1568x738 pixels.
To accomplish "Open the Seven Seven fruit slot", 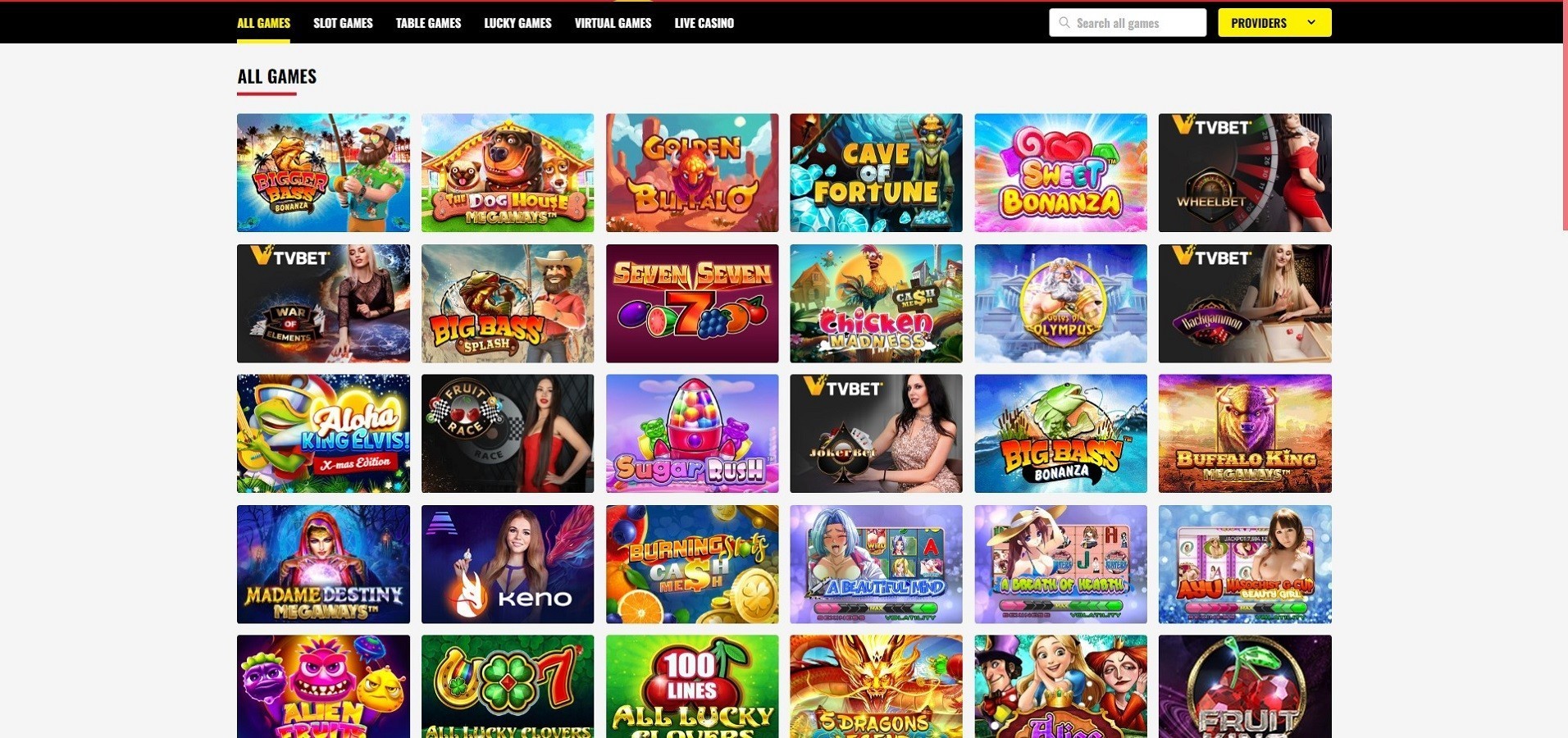I will pos(692,303).
